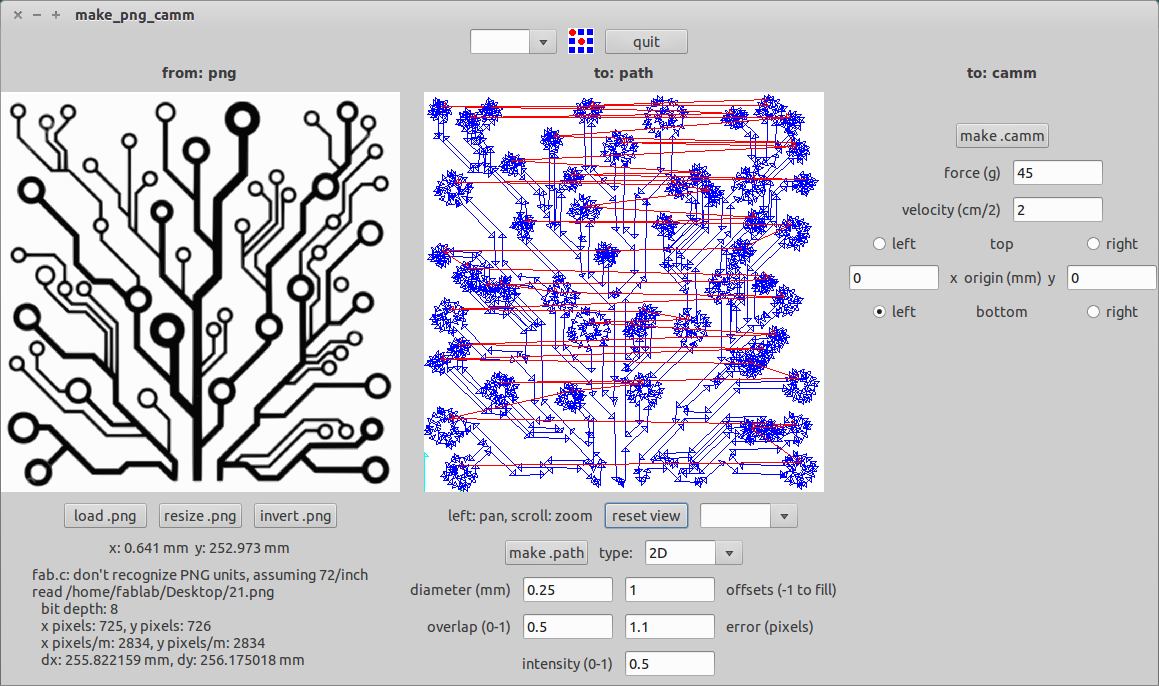Close the make_png_camm window

click(x=18, y=15)
